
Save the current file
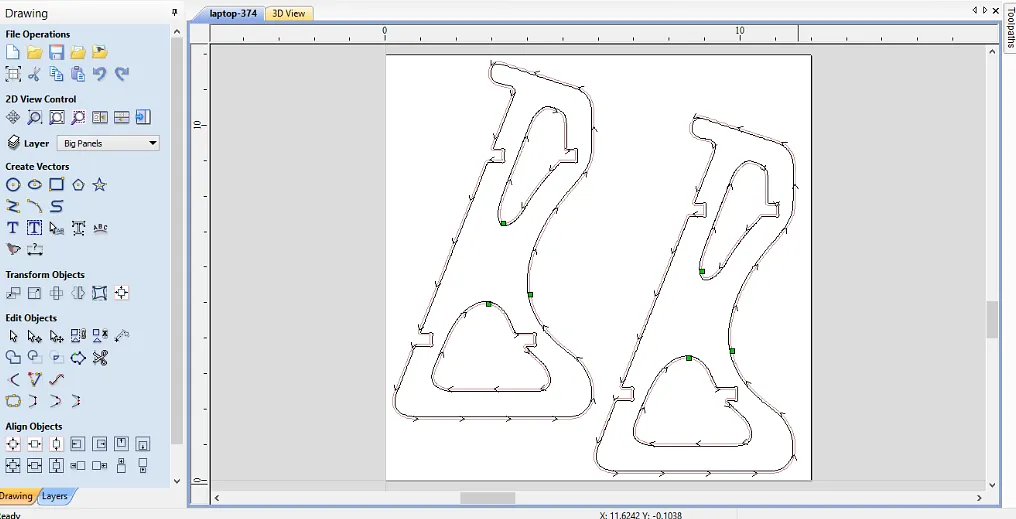coord(56,52)
